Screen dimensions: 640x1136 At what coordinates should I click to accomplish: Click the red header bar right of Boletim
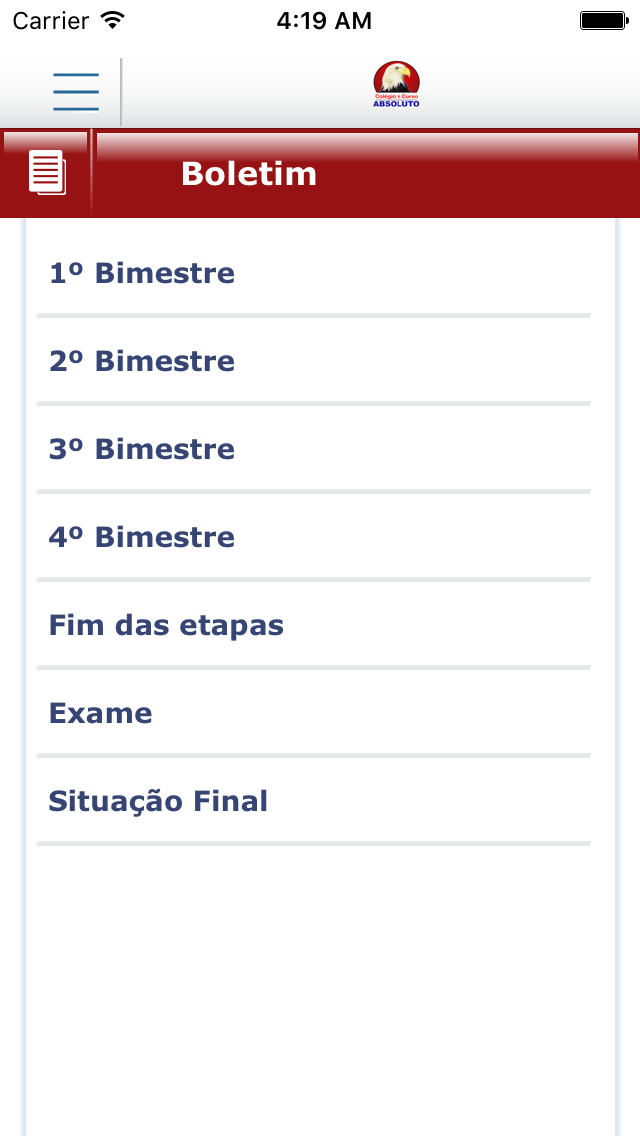(x=478, y=174)
